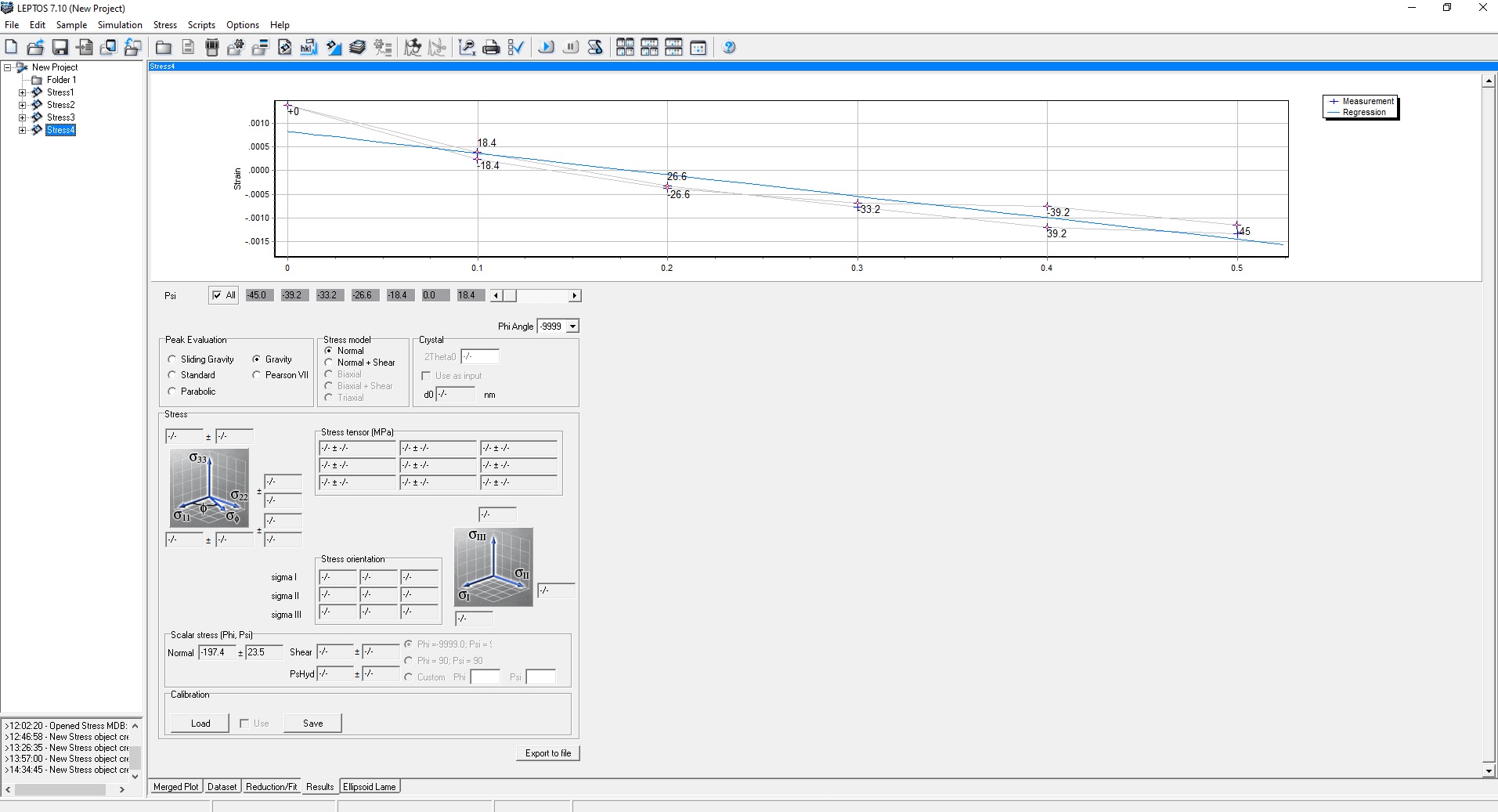This screenshot has width=1498, height=812.
Task: Toggle the All Psi checkbox
Action: click(217, 295)
